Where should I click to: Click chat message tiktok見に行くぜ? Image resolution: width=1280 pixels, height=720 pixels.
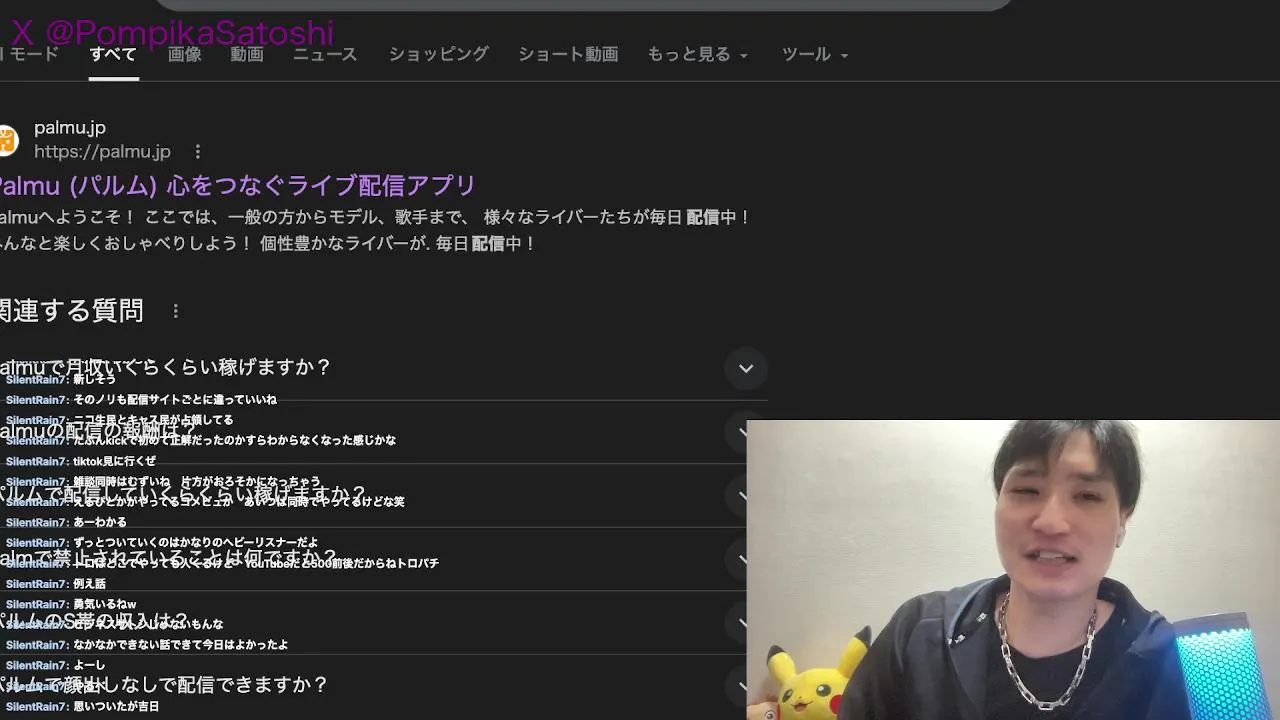[x=114, y=461]
